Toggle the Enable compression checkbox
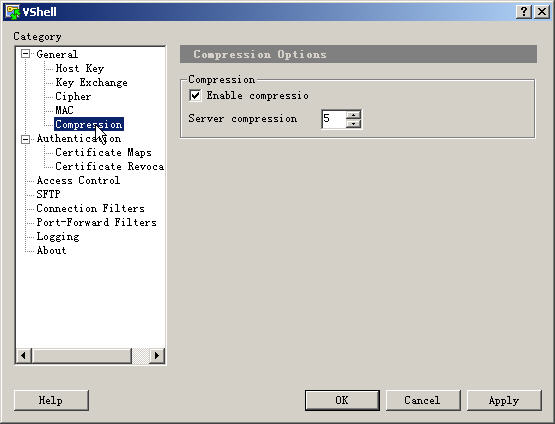The image size is (555, 424). [195, 96]
